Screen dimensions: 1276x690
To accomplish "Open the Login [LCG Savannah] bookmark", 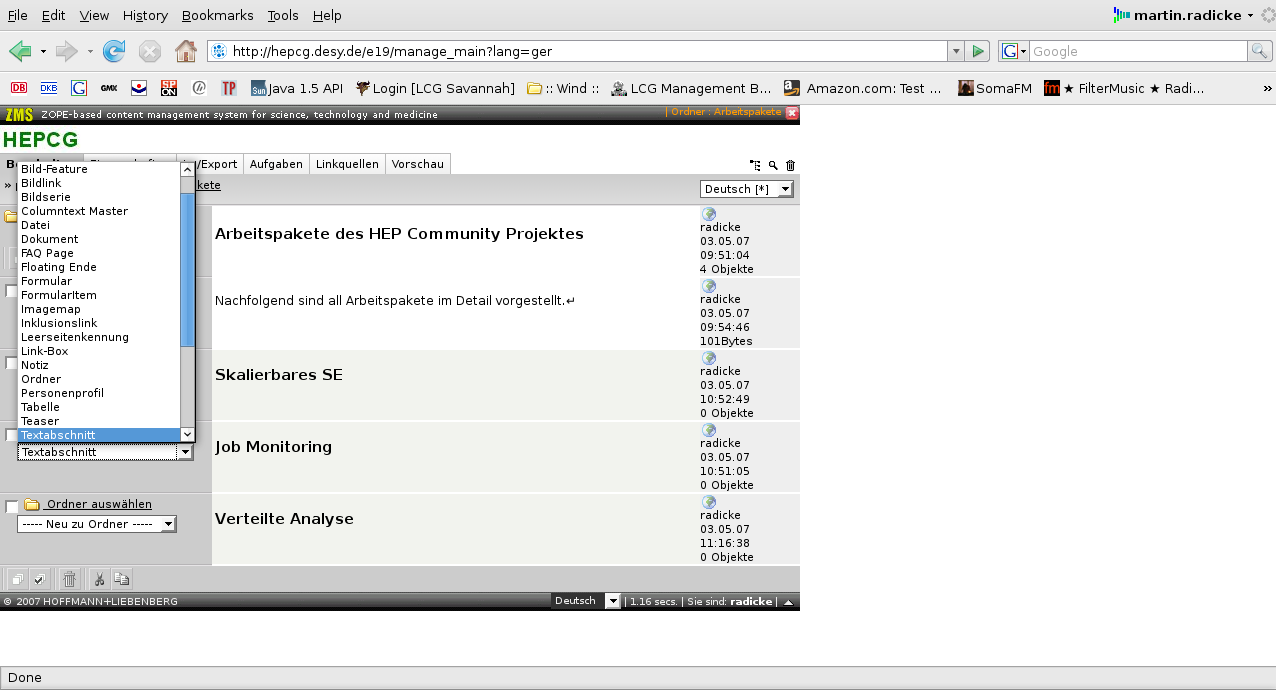I will click(435, 88).
